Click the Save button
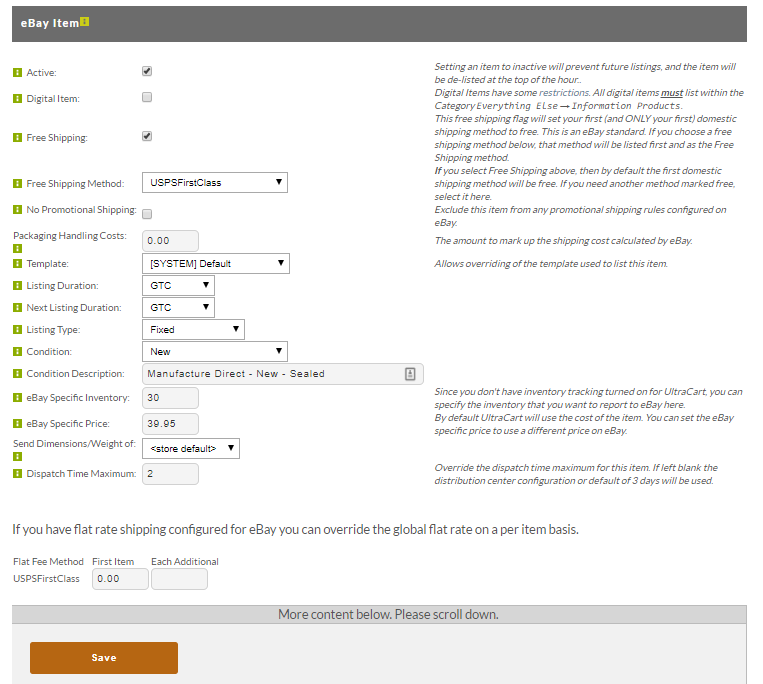The height and width of the screenshot is (684, 763). 104,658
